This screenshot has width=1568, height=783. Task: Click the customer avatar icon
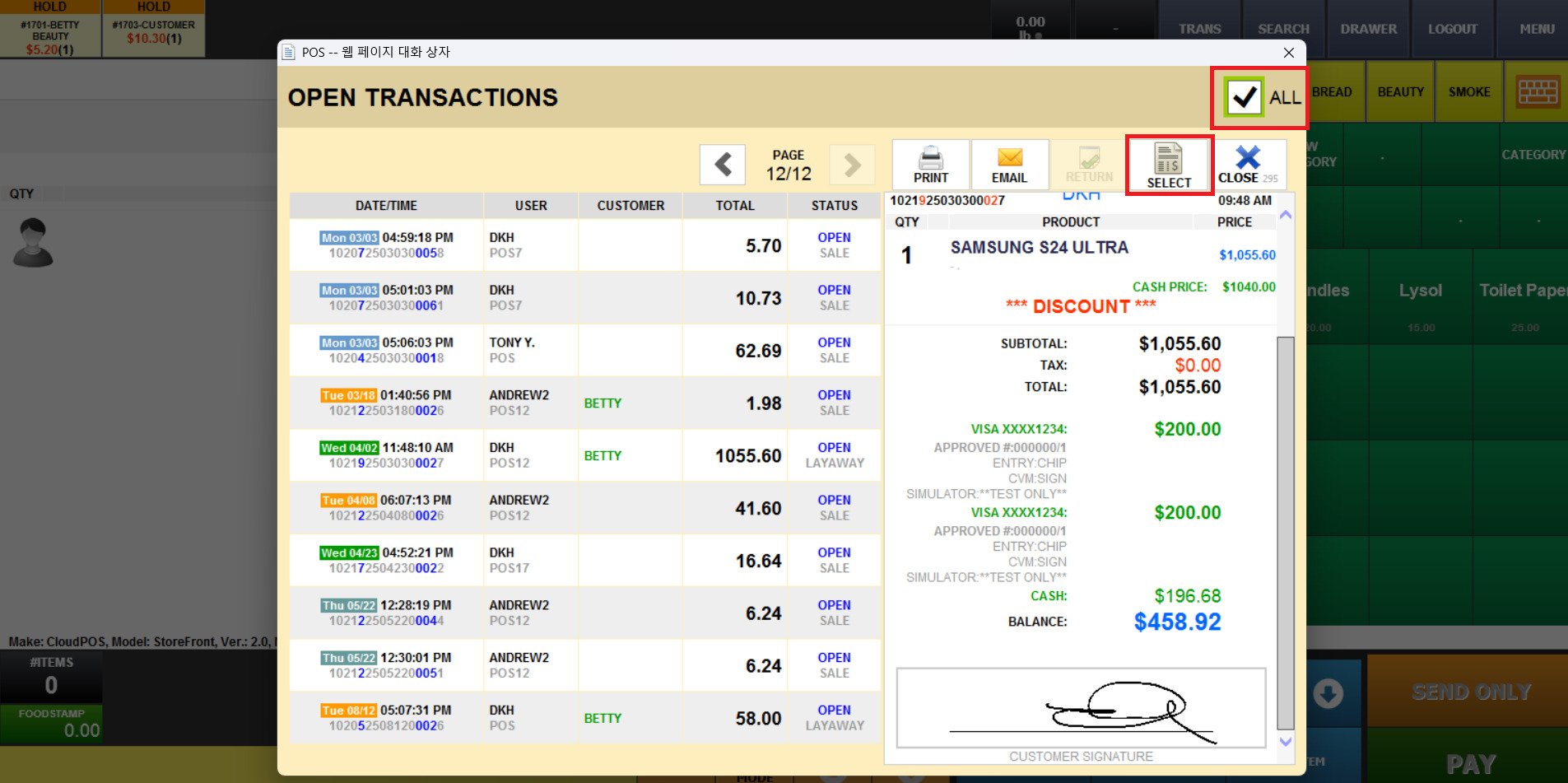pyautogui.click(x=33, y=242)
